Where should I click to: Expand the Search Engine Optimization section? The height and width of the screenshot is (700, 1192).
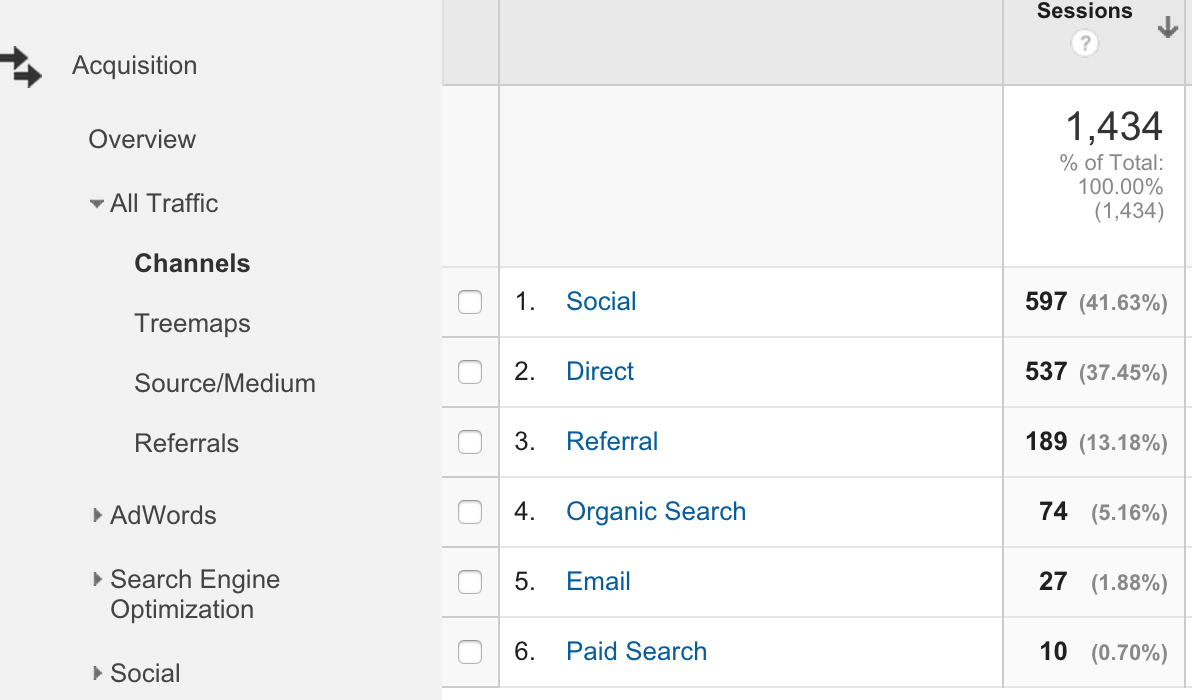96,579
